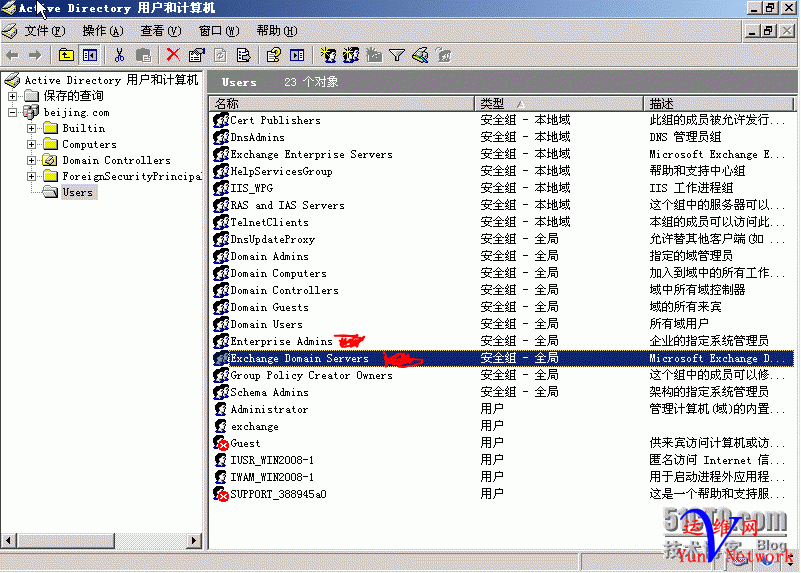
Task: Click the tree pane horizontal scrollbar thumb
Action: [65, 540]
